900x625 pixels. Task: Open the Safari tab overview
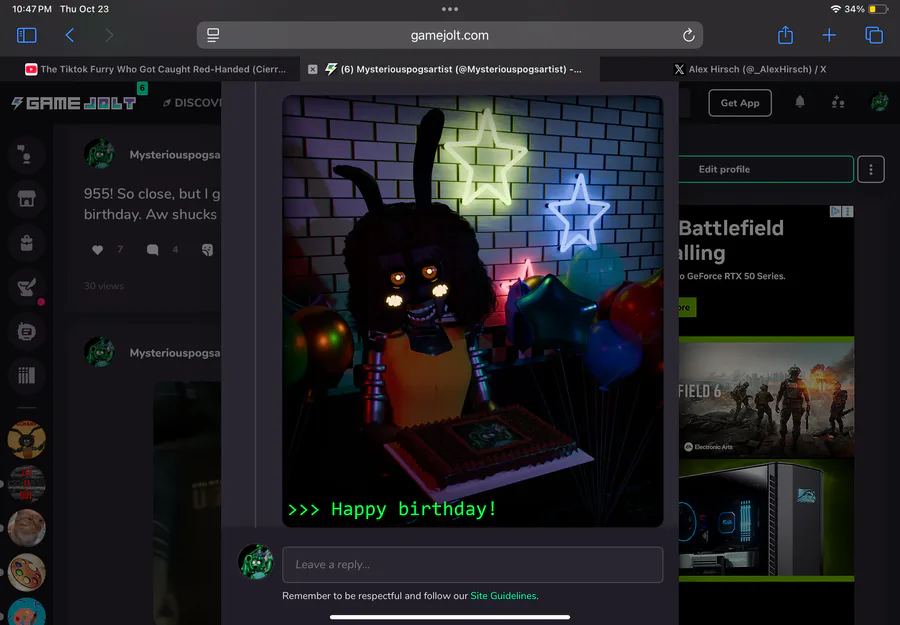tap(874, 36)
